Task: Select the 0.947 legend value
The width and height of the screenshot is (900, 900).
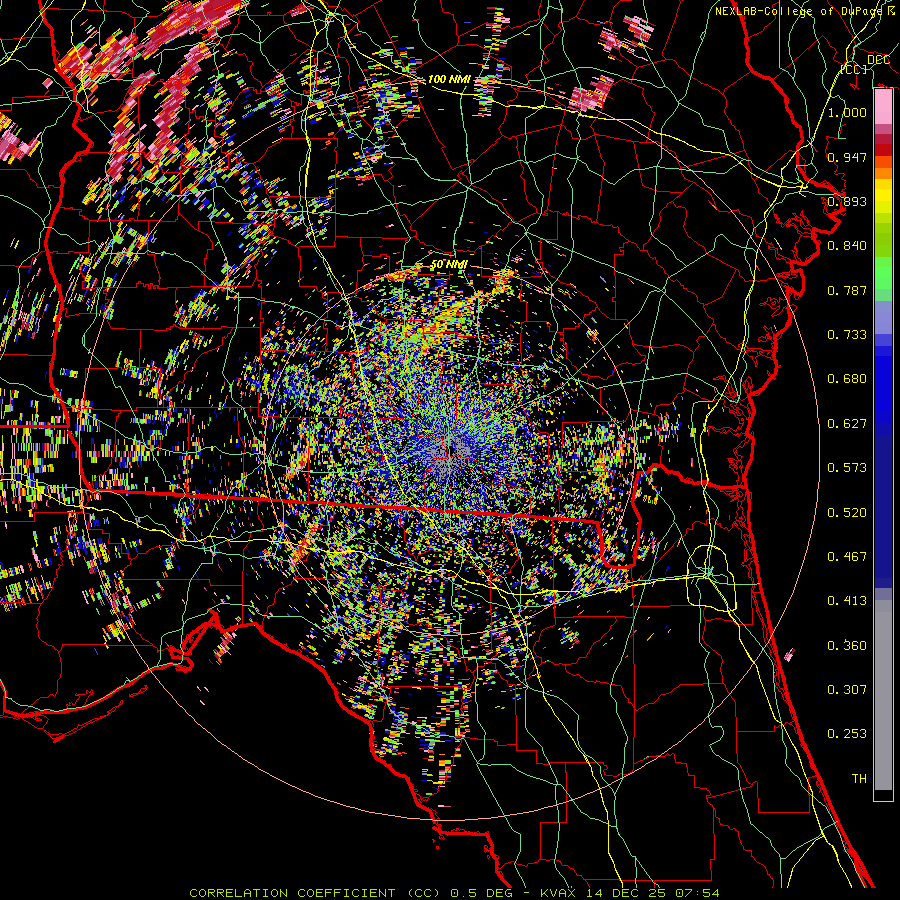Action: tap(847, 157)
